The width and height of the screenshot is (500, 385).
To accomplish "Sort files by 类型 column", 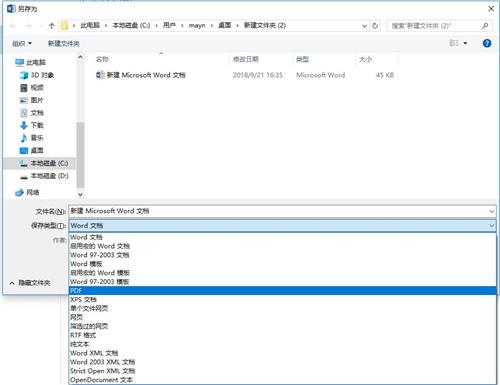I will click(302, 59).
